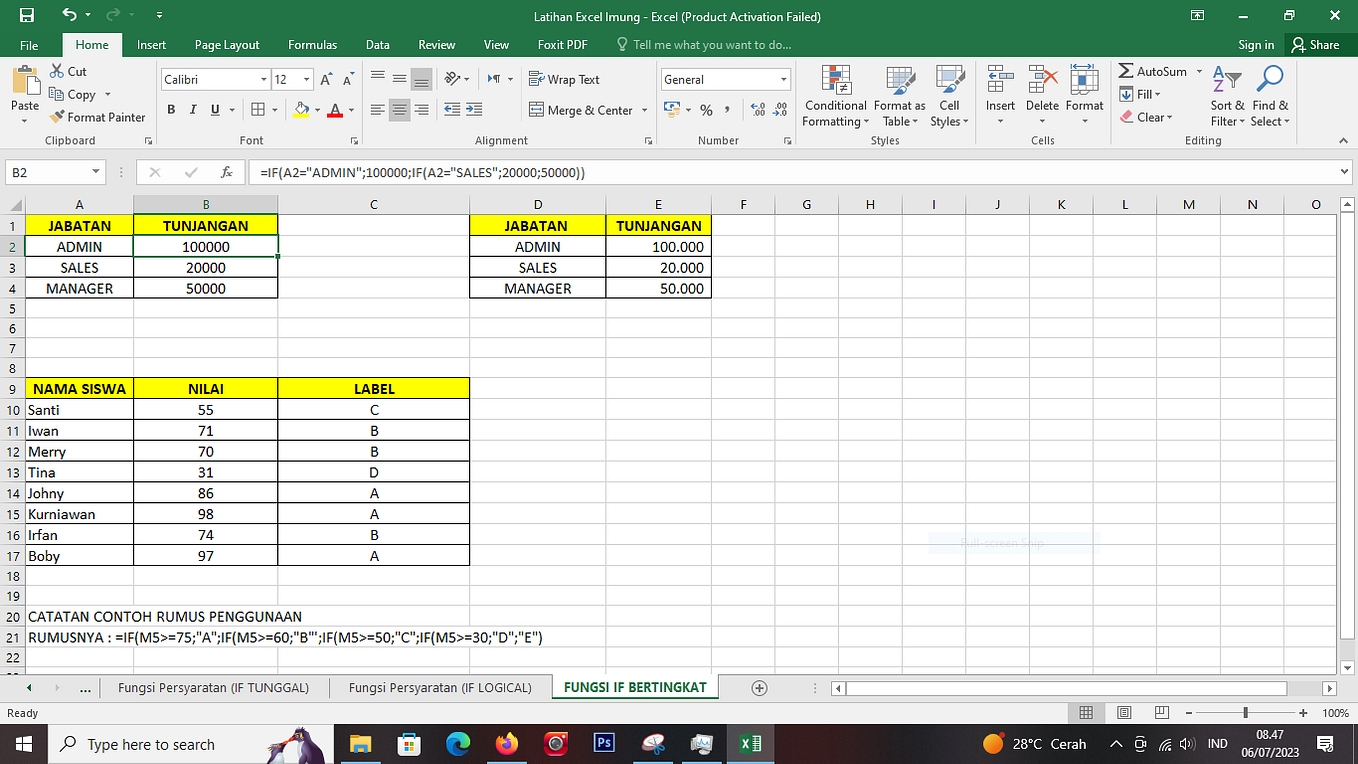Open the FUNGSI IF BERTINGKAT sheet tab

[x=634, y=688]
